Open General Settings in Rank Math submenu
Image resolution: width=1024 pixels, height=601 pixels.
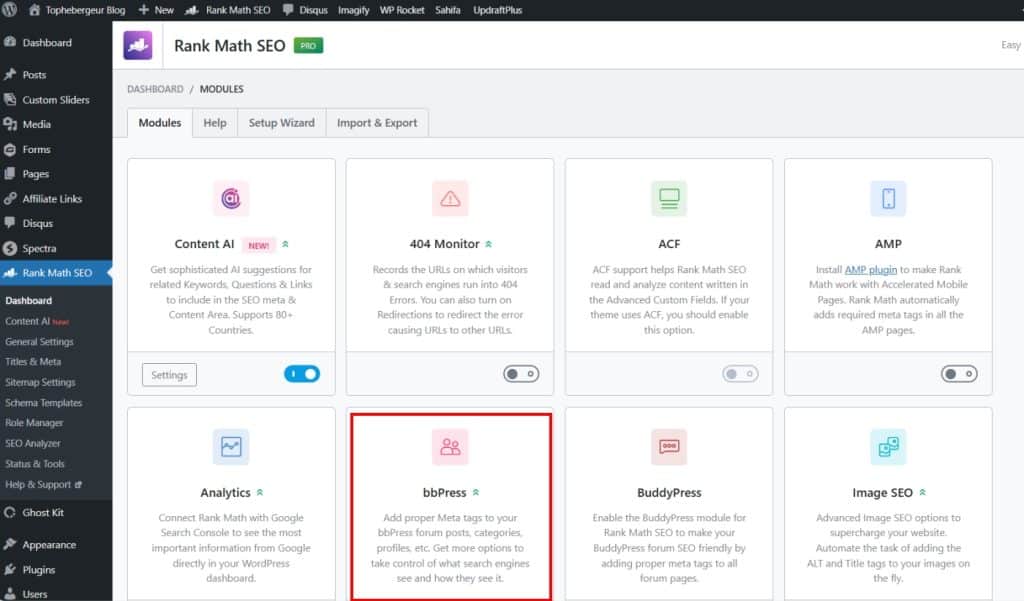39,342
